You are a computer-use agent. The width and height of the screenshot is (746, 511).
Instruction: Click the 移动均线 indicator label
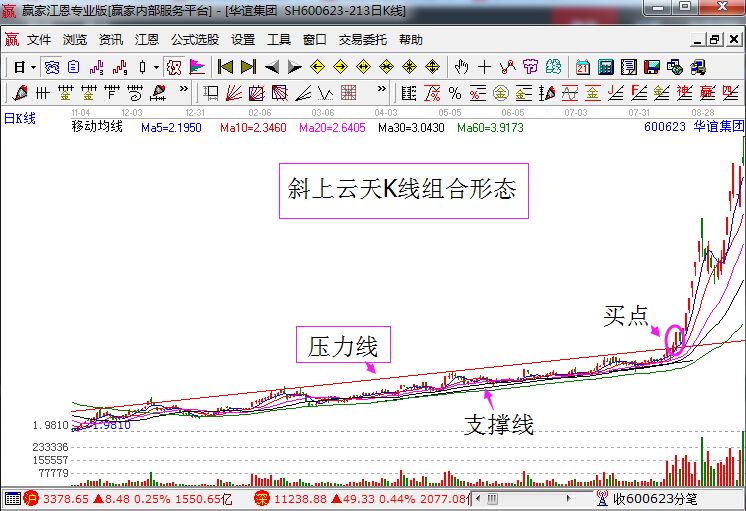click(97, 127)
